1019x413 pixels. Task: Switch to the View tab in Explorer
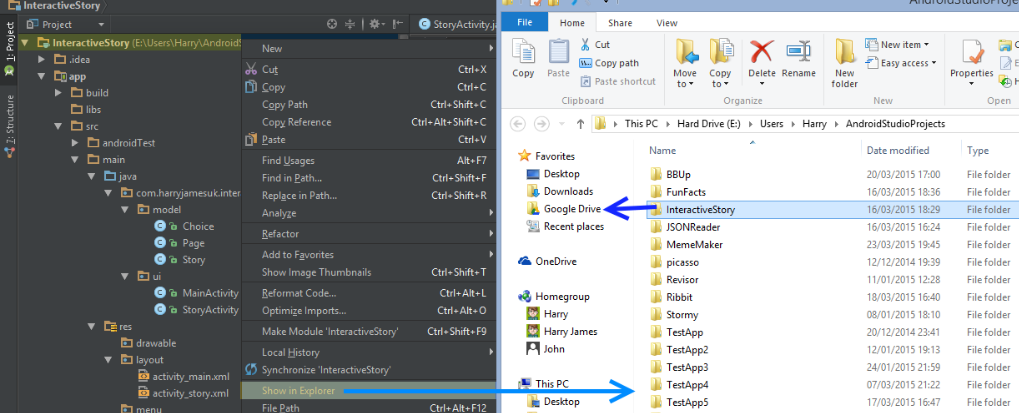click(667, 23)
